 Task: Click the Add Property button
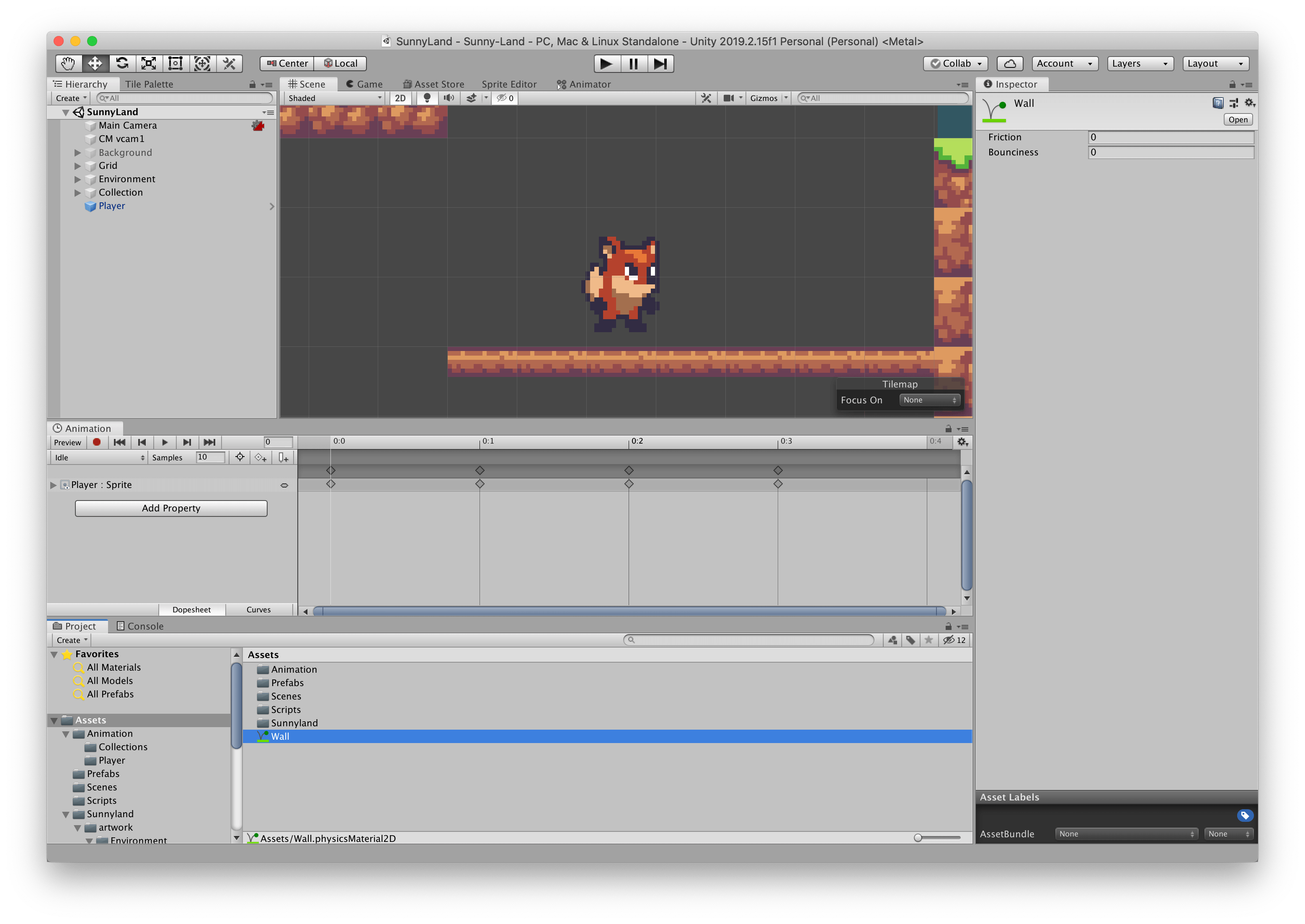pos(170,508)
